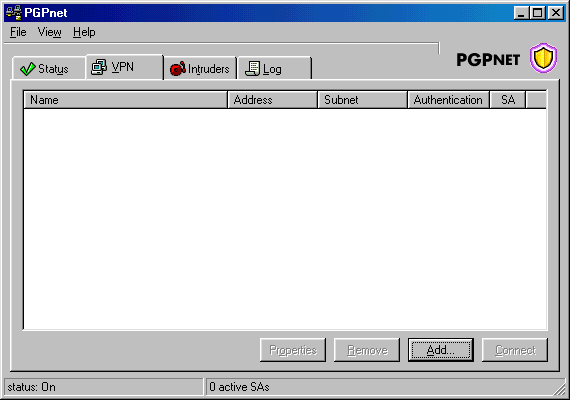Sort by the Authentication column header
The height and width of the screenshot is (400, 570).
449,100
